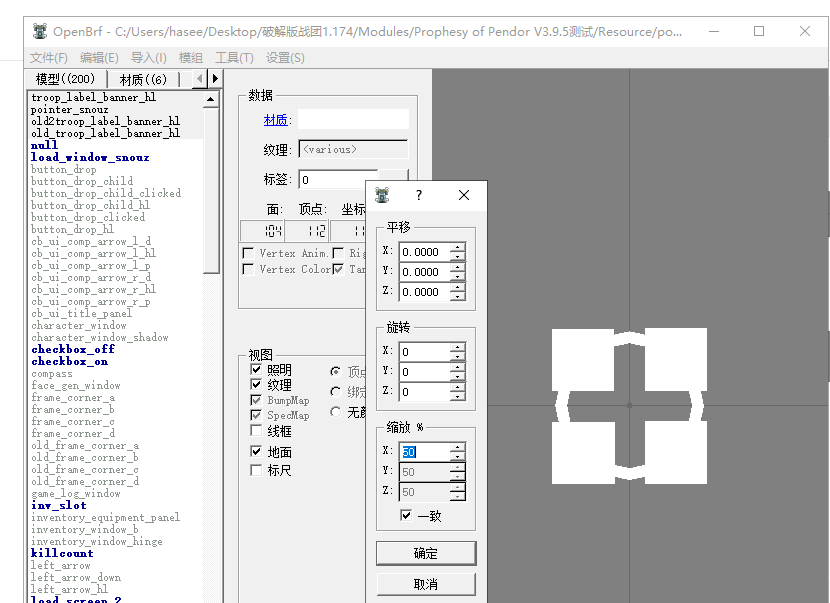
Task: Increase 缩放 X with the up spinner arrow
Action: pos(458,447)
